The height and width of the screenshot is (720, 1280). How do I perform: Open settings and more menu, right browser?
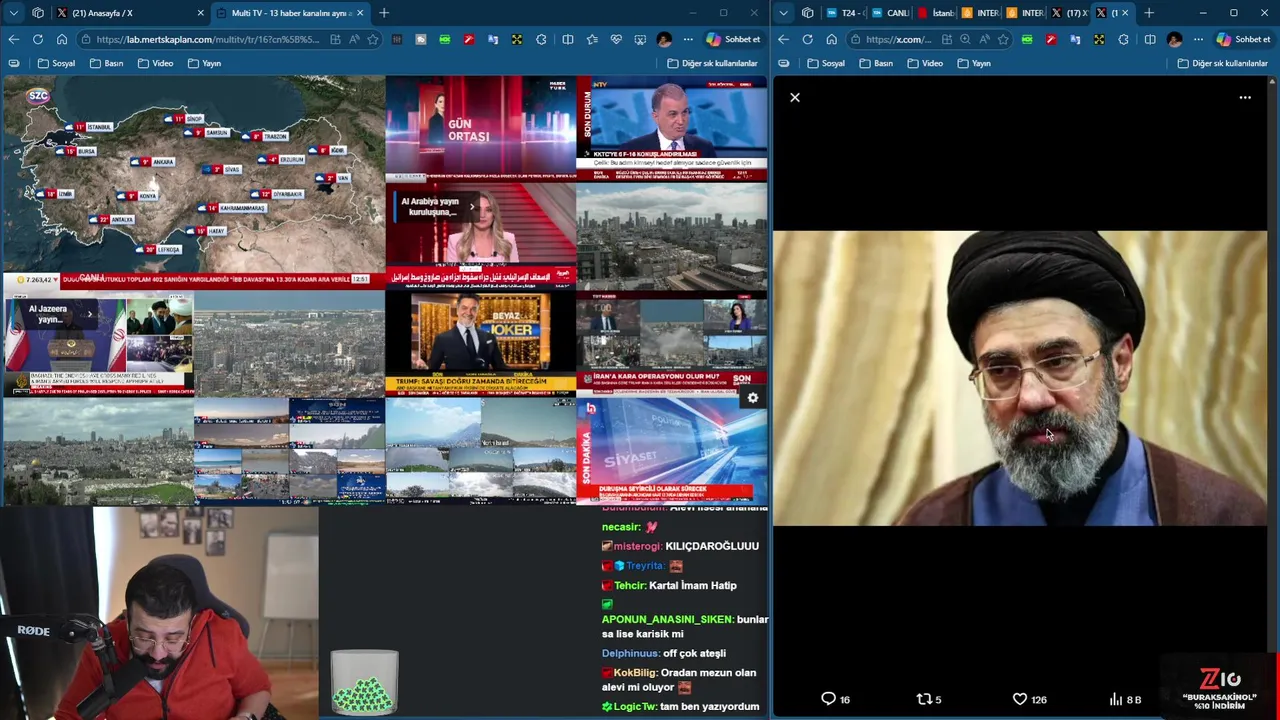point(1198,39)
